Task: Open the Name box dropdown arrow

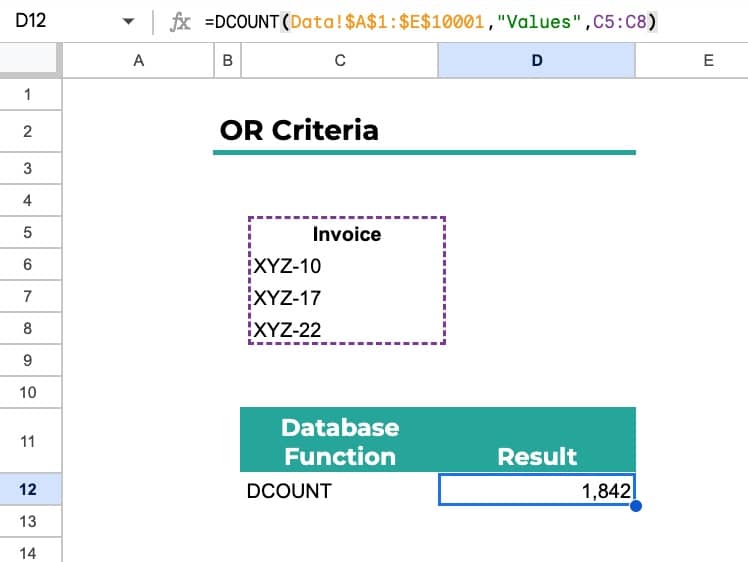Action: (127, 22)
